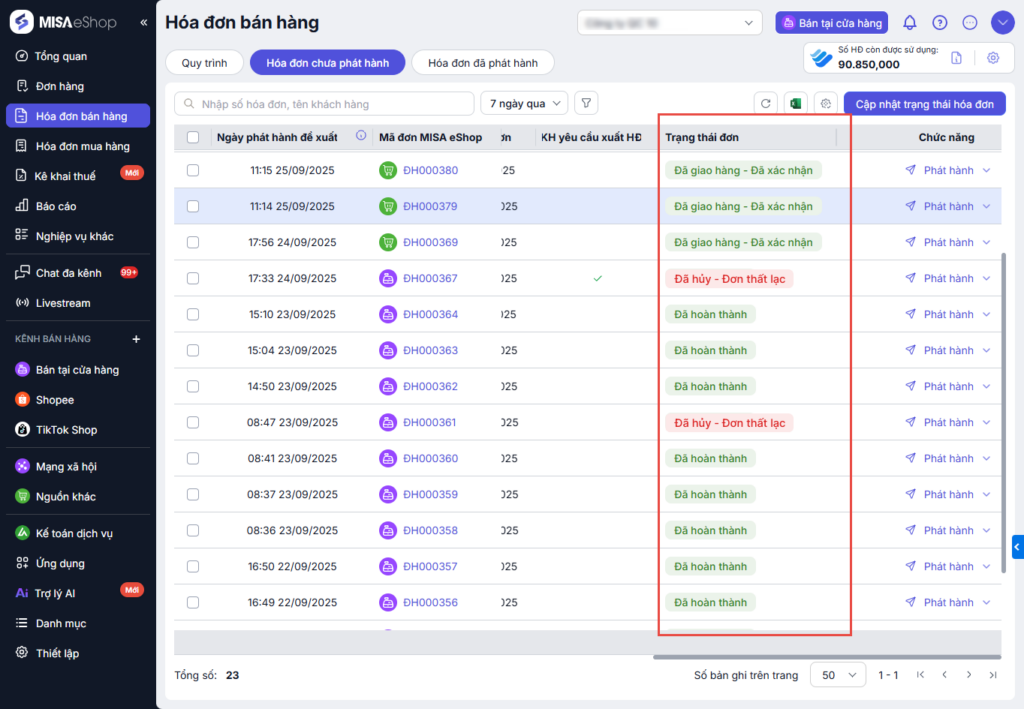Open the 7 ngày qua date dropdown
This screenshot has height=709, width=1024.
coord(524,103)
